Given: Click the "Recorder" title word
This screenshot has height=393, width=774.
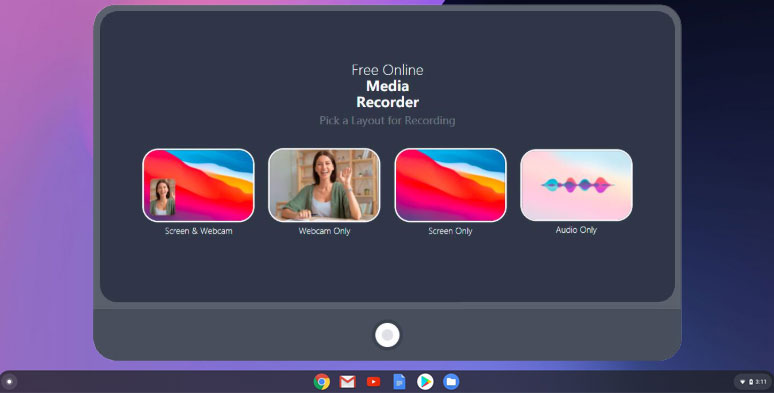Looking at the screenshot, I should (x=387, y=102).
